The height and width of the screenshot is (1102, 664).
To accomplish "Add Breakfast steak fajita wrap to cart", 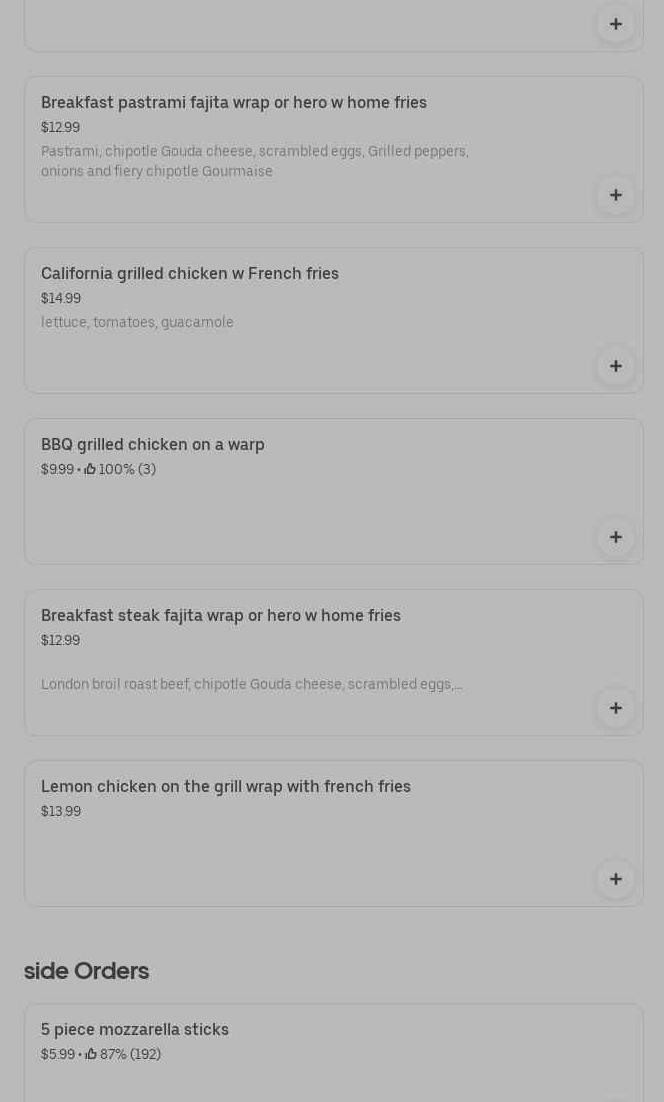I will click(615, 708).
